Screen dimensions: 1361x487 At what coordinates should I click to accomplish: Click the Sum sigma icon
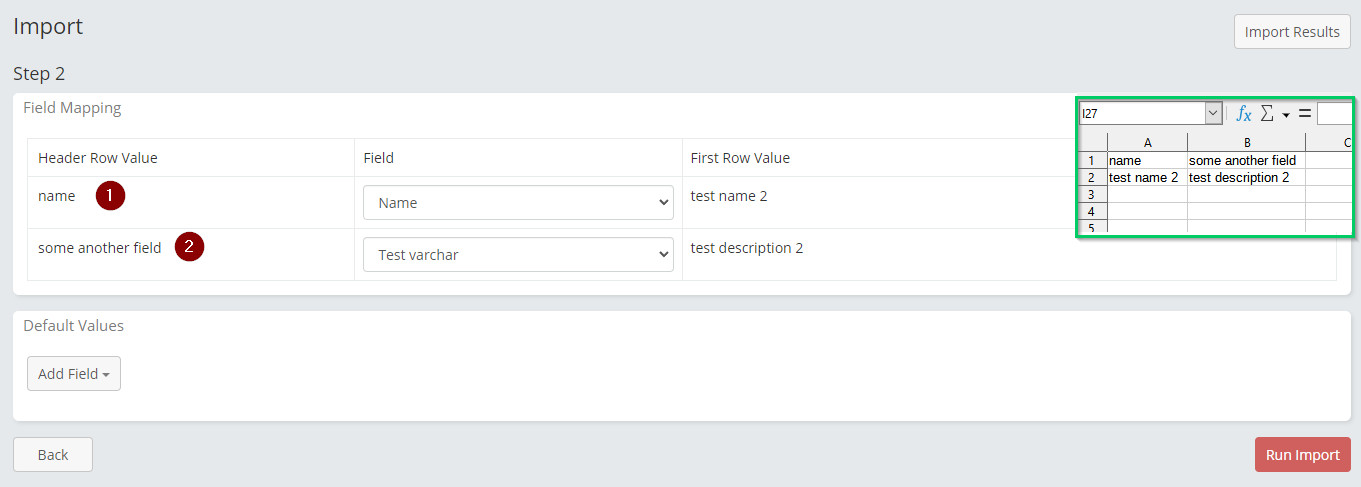point(1267,114)
